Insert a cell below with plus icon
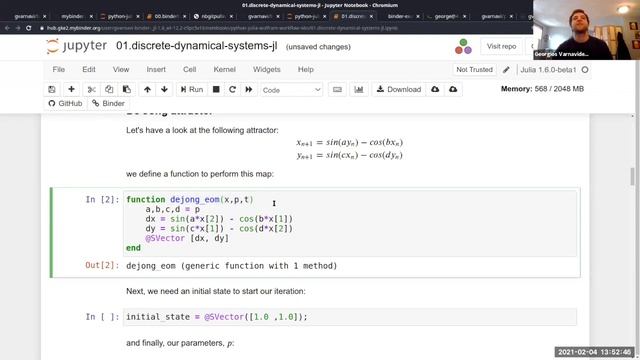 71,89
